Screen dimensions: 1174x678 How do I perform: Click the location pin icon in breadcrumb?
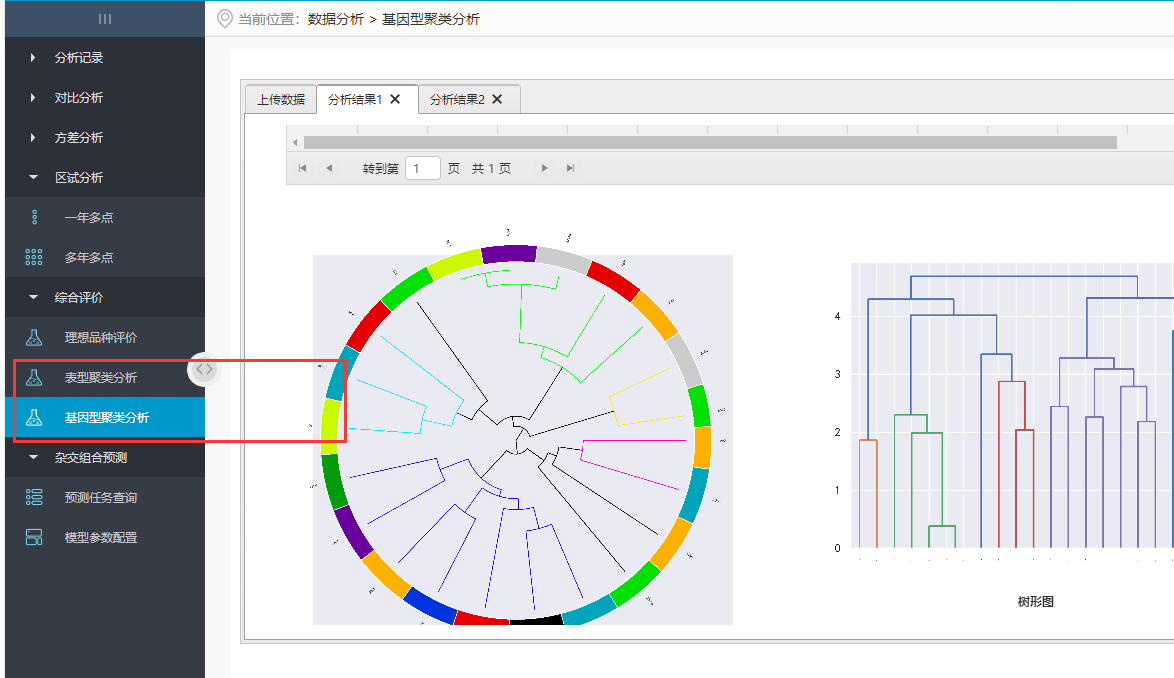coord(224,19)
